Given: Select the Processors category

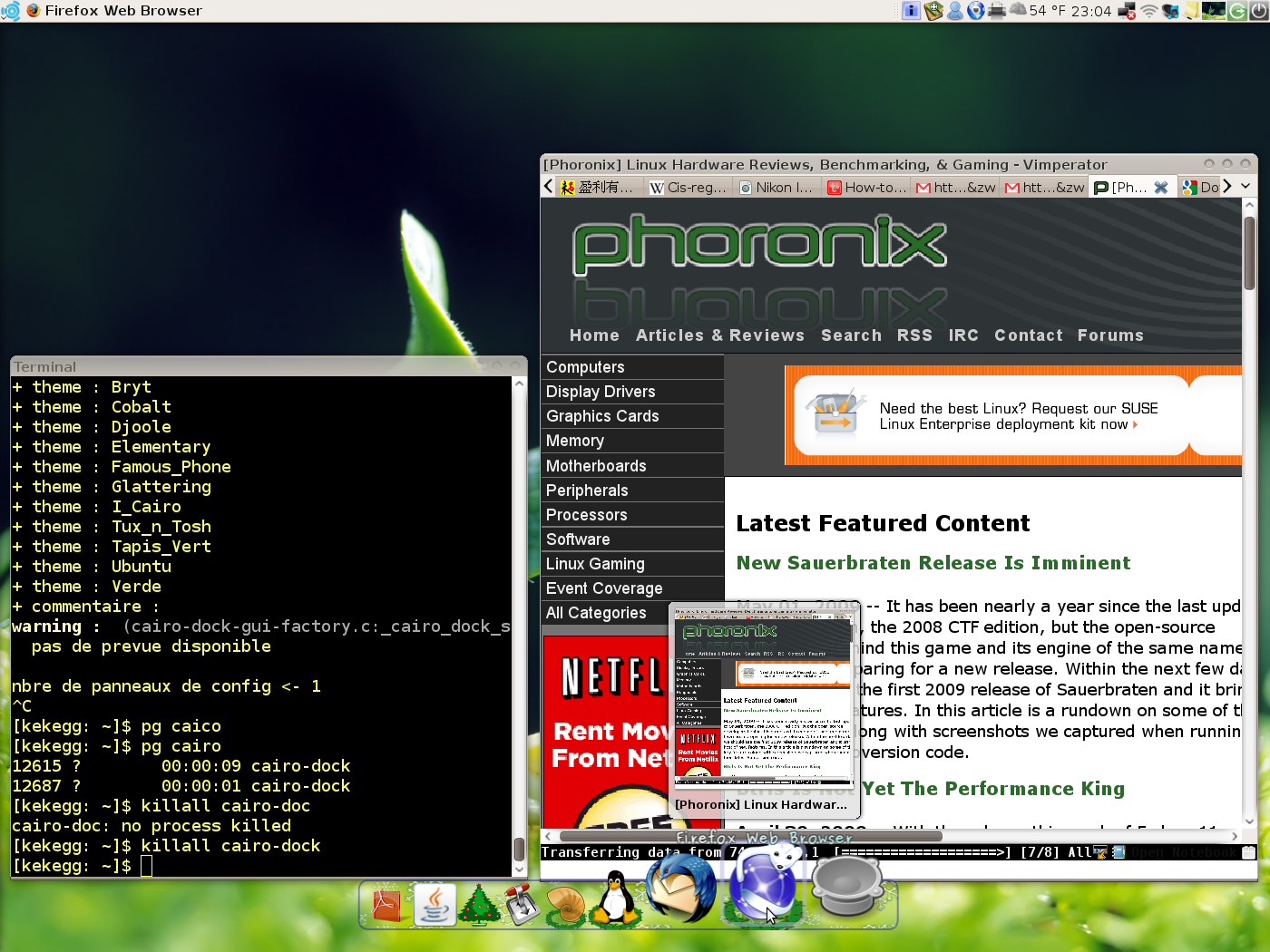Looking at the screenshot, I should pos(632,515).
